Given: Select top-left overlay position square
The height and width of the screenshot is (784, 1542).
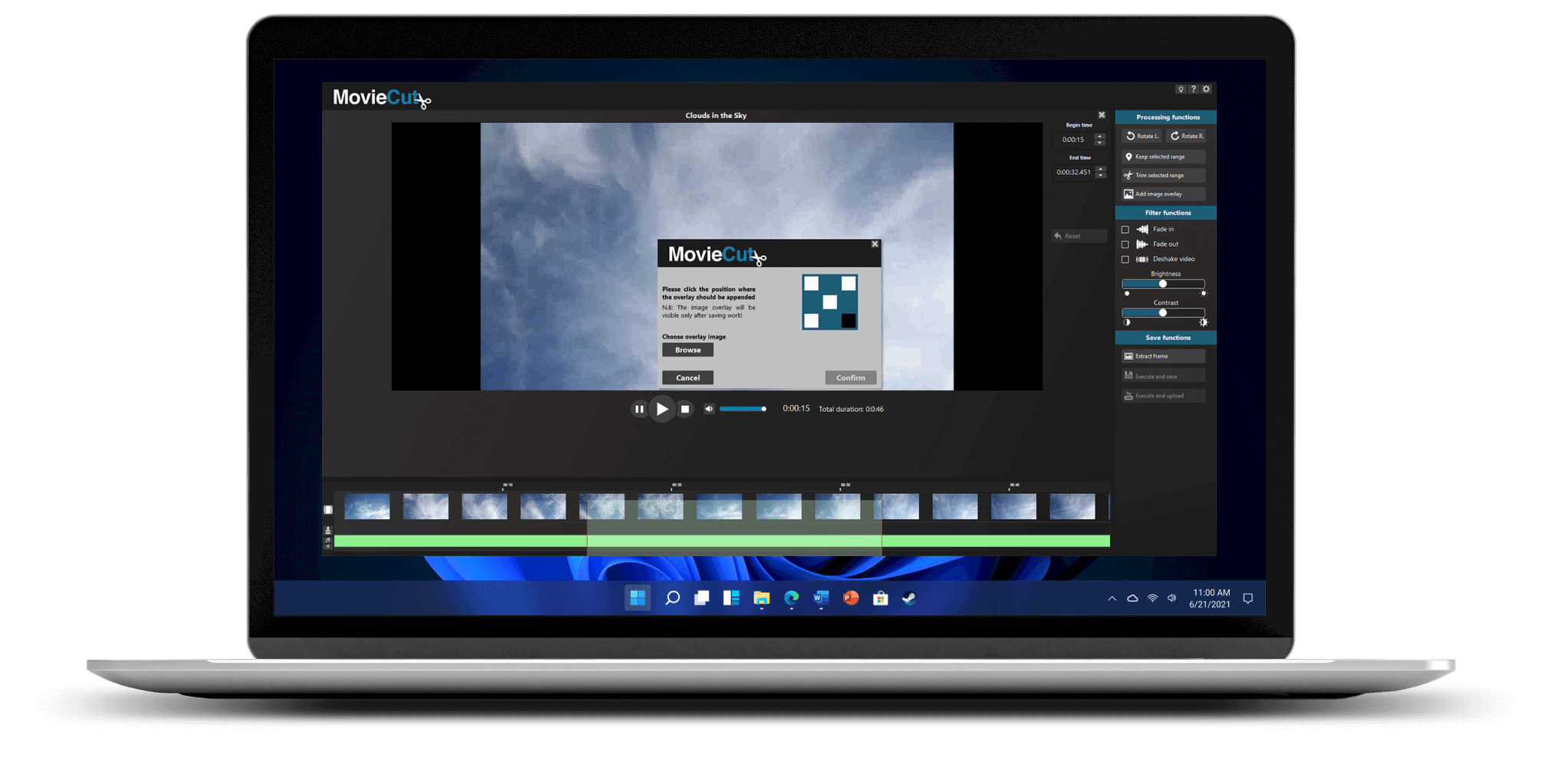Looking at the screenshot, I should (x=812, y=284).
